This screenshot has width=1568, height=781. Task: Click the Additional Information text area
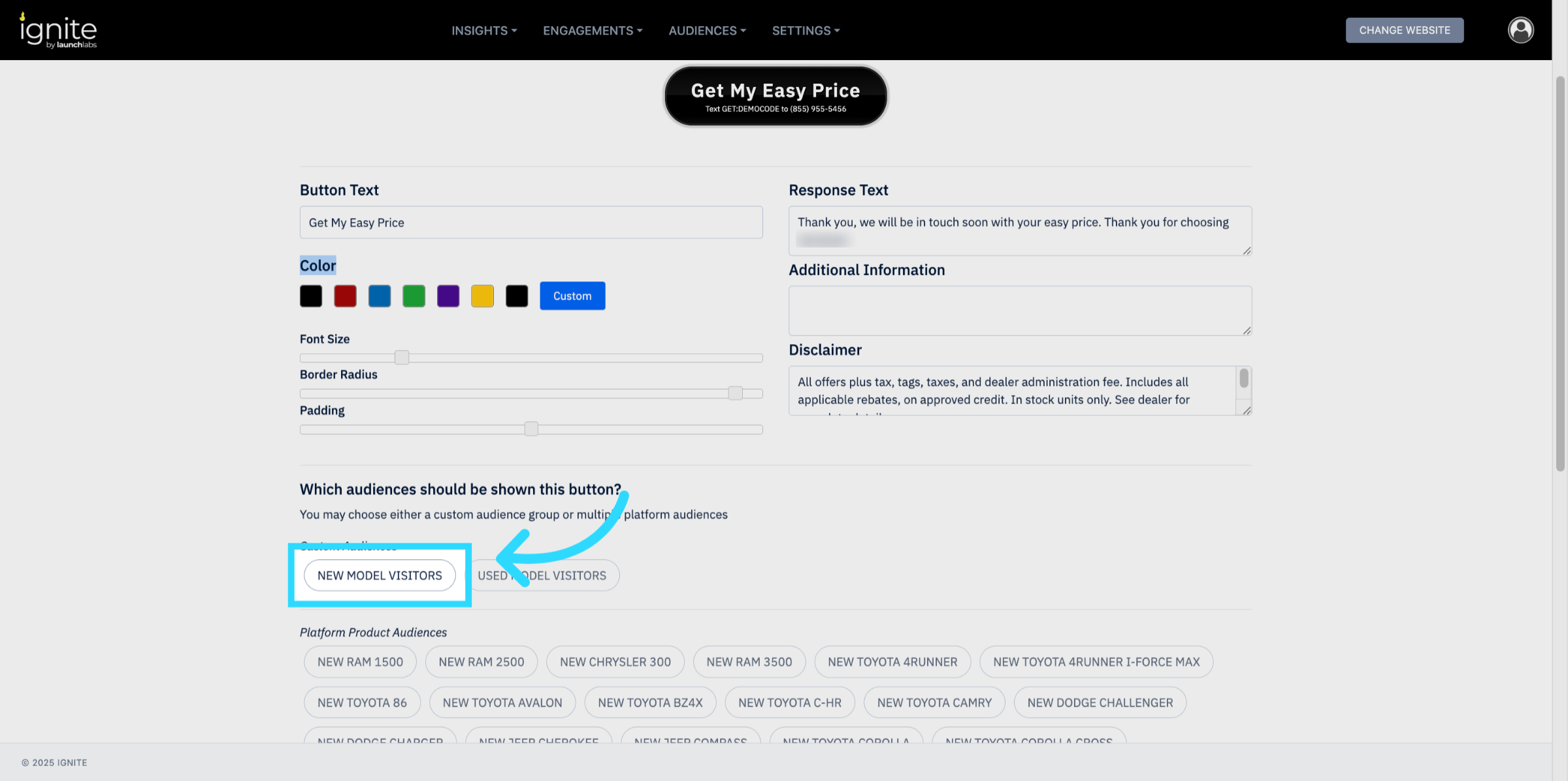click(1020, 311)
